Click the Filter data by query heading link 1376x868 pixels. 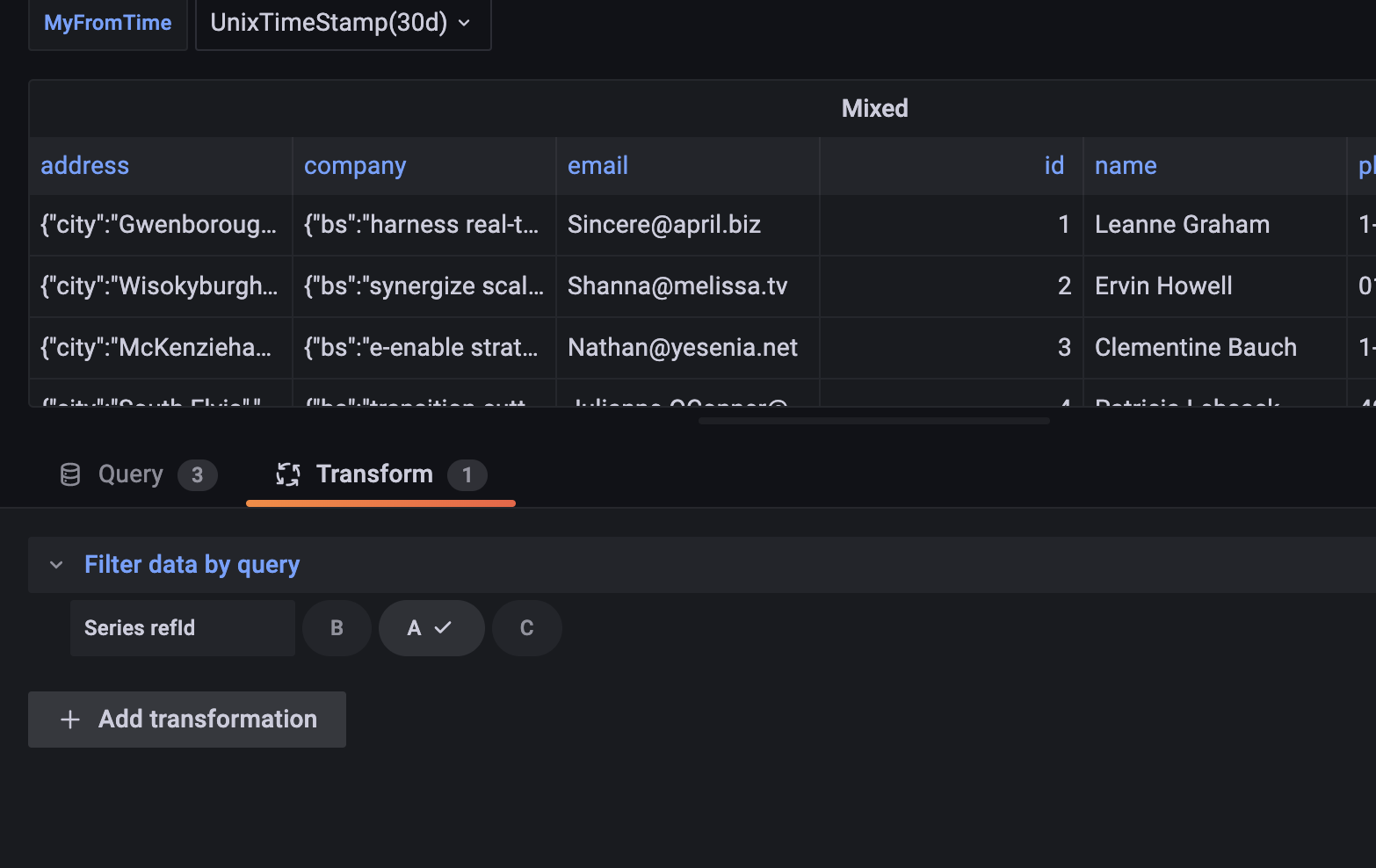click(x=192, y=564)
